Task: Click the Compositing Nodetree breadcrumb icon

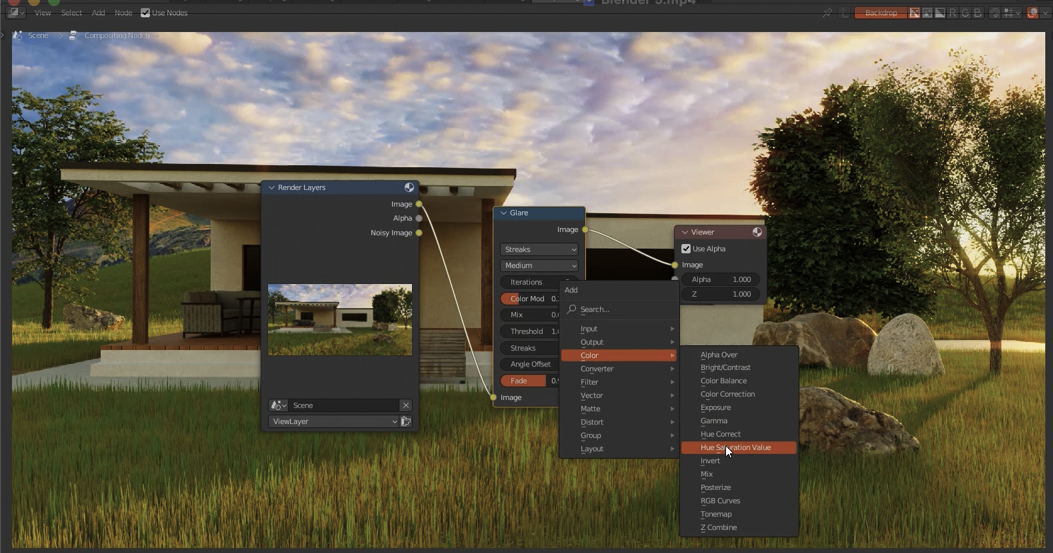Action: [x=73, y=35]
